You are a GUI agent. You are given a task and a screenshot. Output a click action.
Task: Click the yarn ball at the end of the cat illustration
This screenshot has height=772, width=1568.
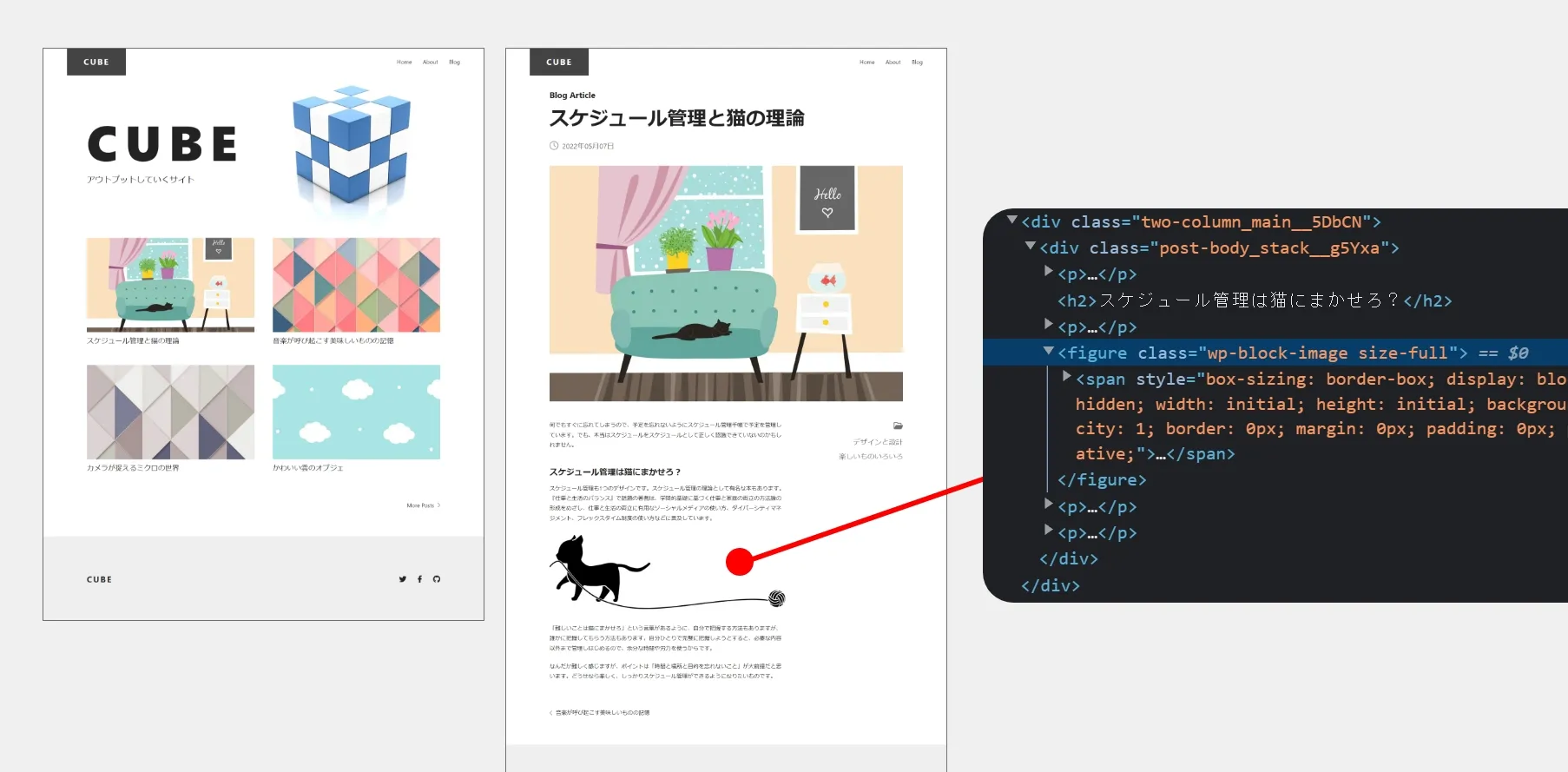(776, 598)
